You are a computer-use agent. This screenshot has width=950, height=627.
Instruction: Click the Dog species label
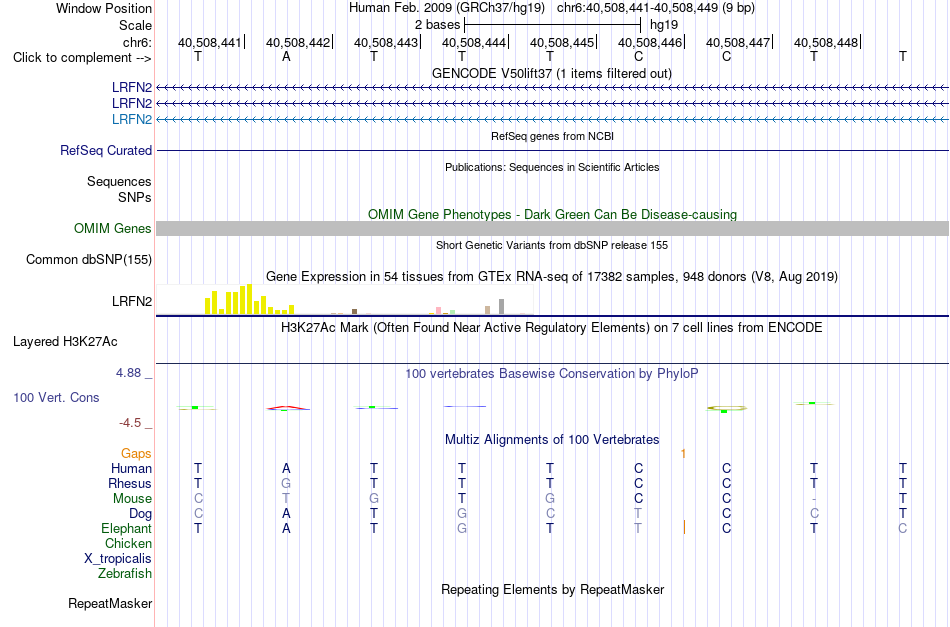(140, 514)
